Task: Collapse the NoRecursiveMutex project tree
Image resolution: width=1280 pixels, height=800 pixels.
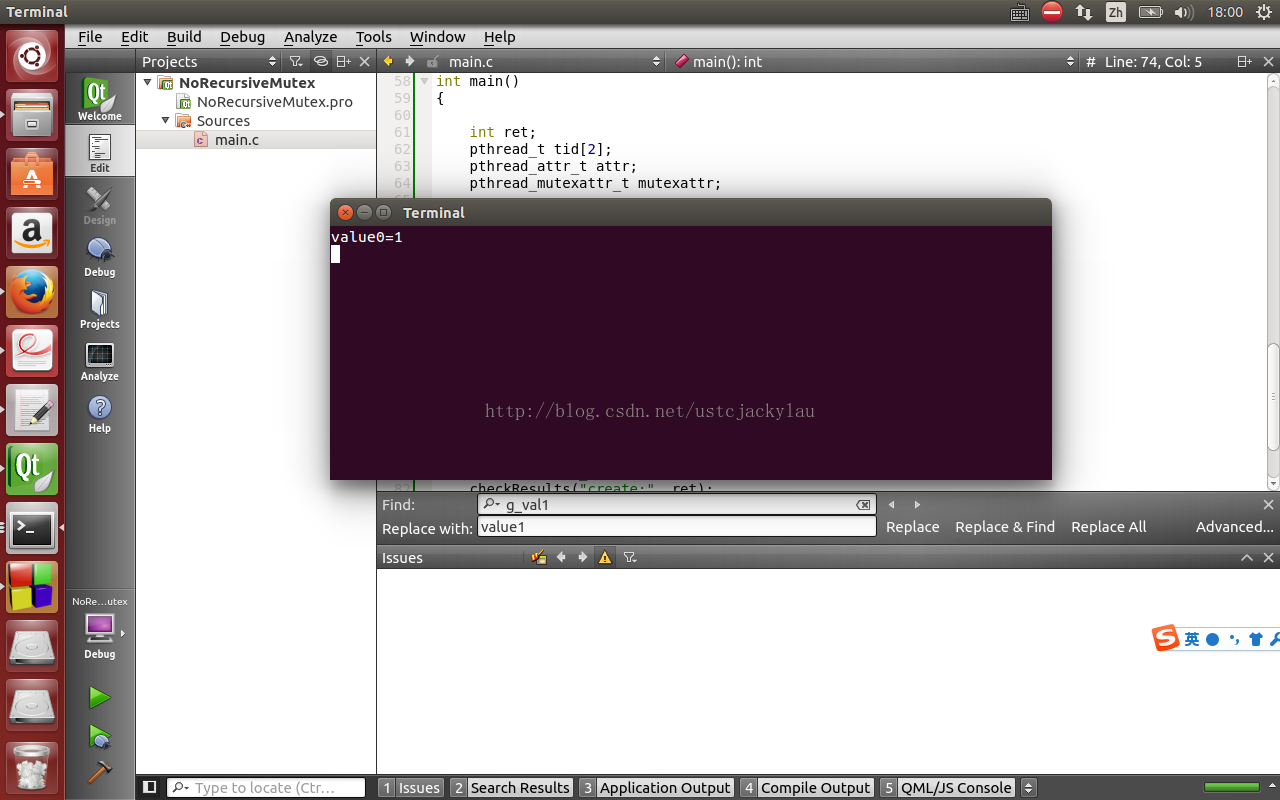Action: (148, 83)
